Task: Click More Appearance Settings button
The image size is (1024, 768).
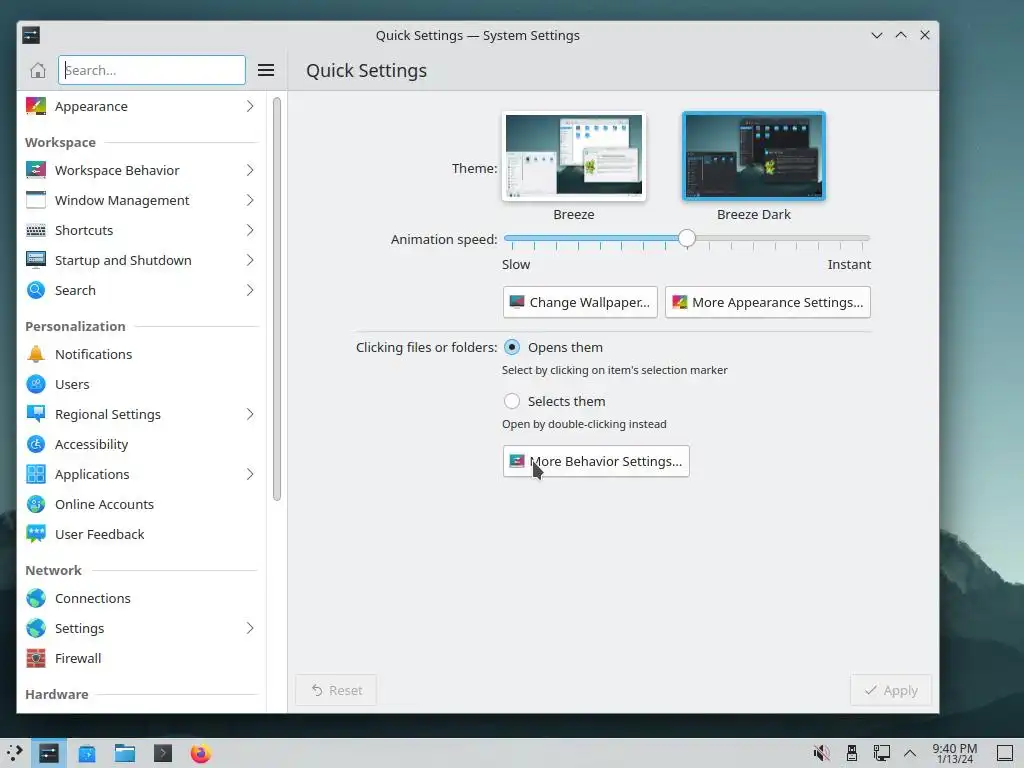Action: tap(767, 302)
